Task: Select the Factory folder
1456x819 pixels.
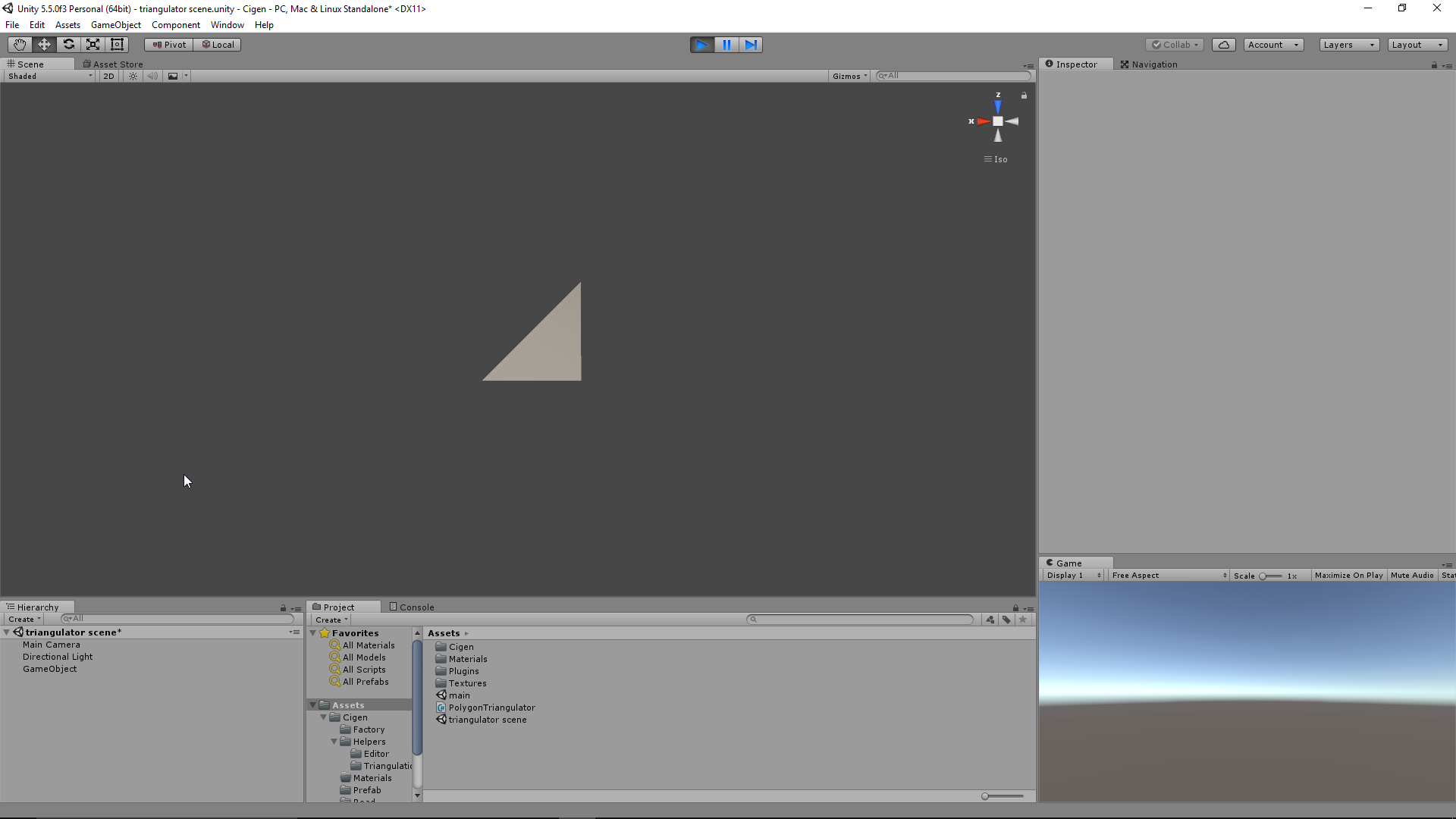Action: coord(362,730)
